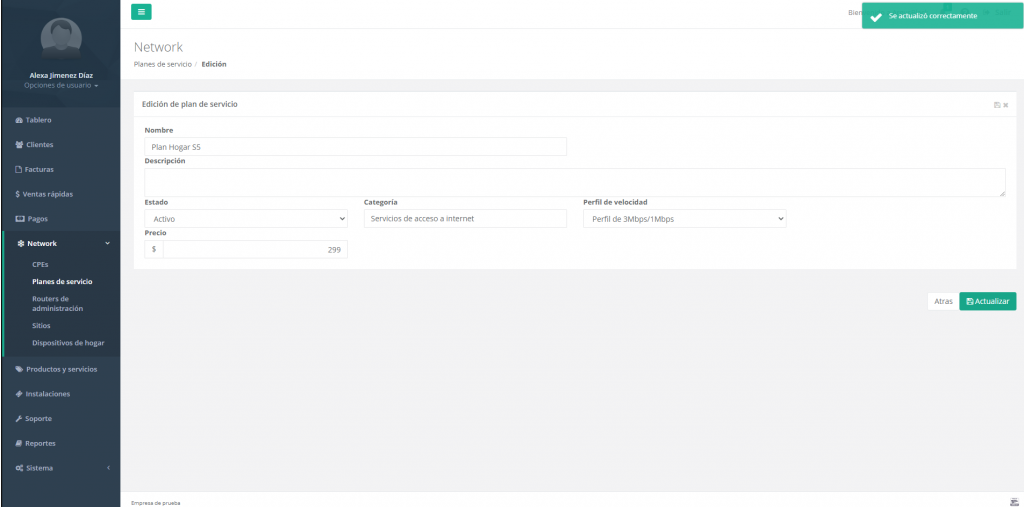Click into the Descripción text area

pos(575,182)
